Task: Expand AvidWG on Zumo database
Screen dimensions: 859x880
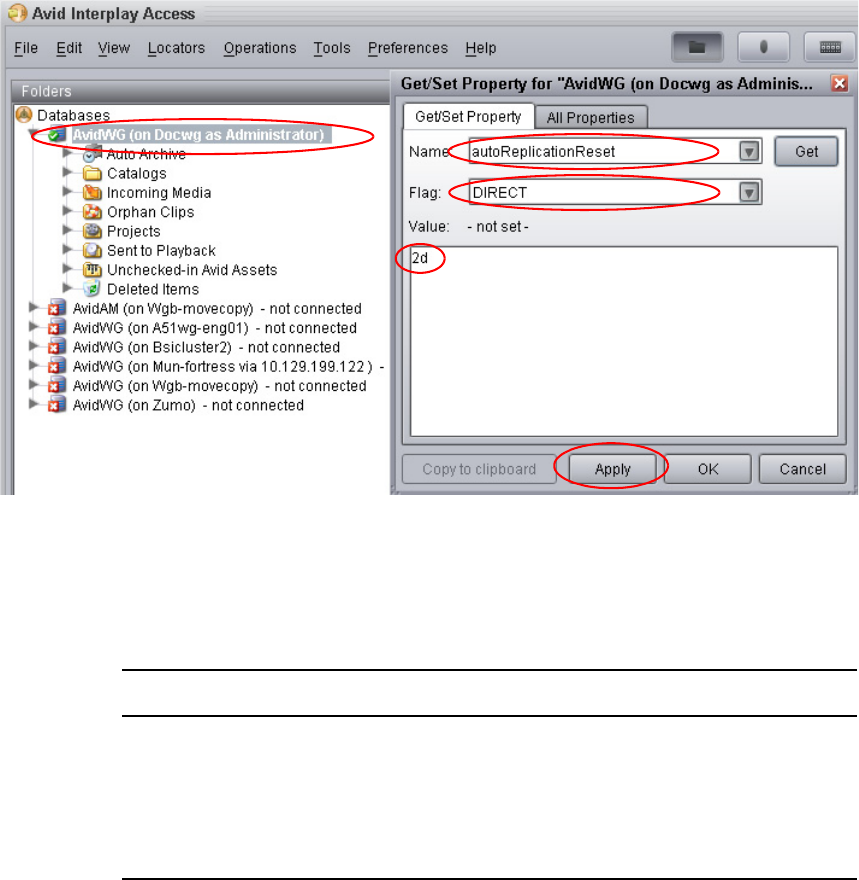Action: coord(34,404)
